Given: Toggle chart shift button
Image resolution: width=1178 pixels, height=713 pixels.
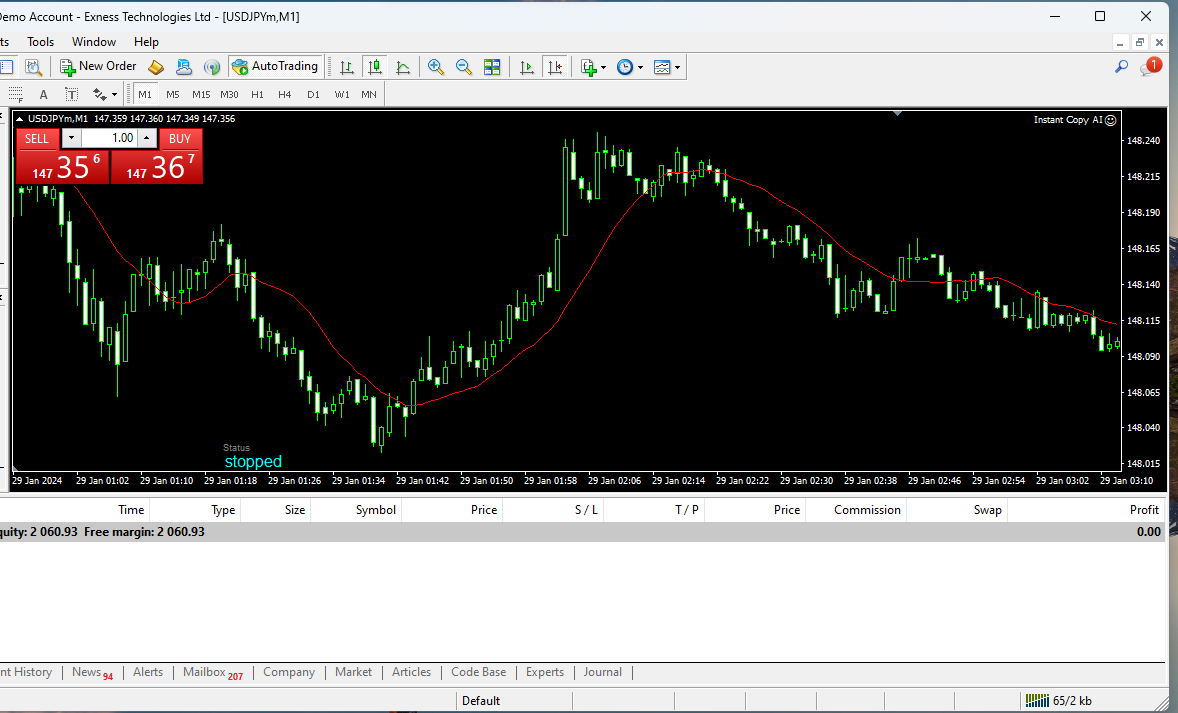Looking at the screenshot, I should point(556,67).
